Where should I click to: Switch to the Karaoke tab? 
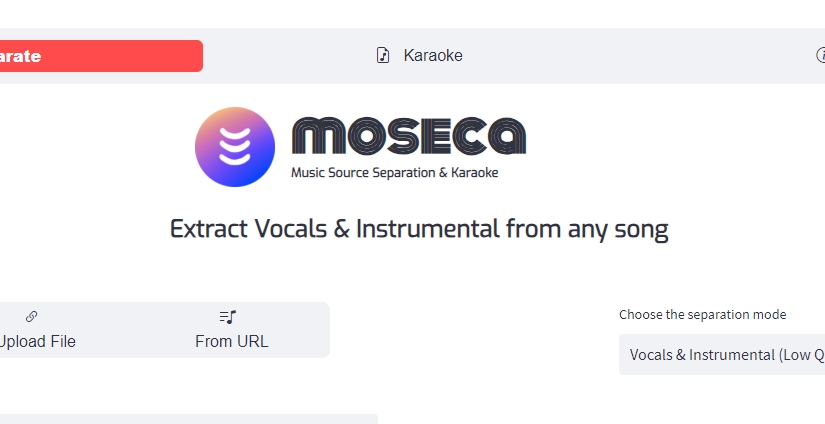(419, 55)
